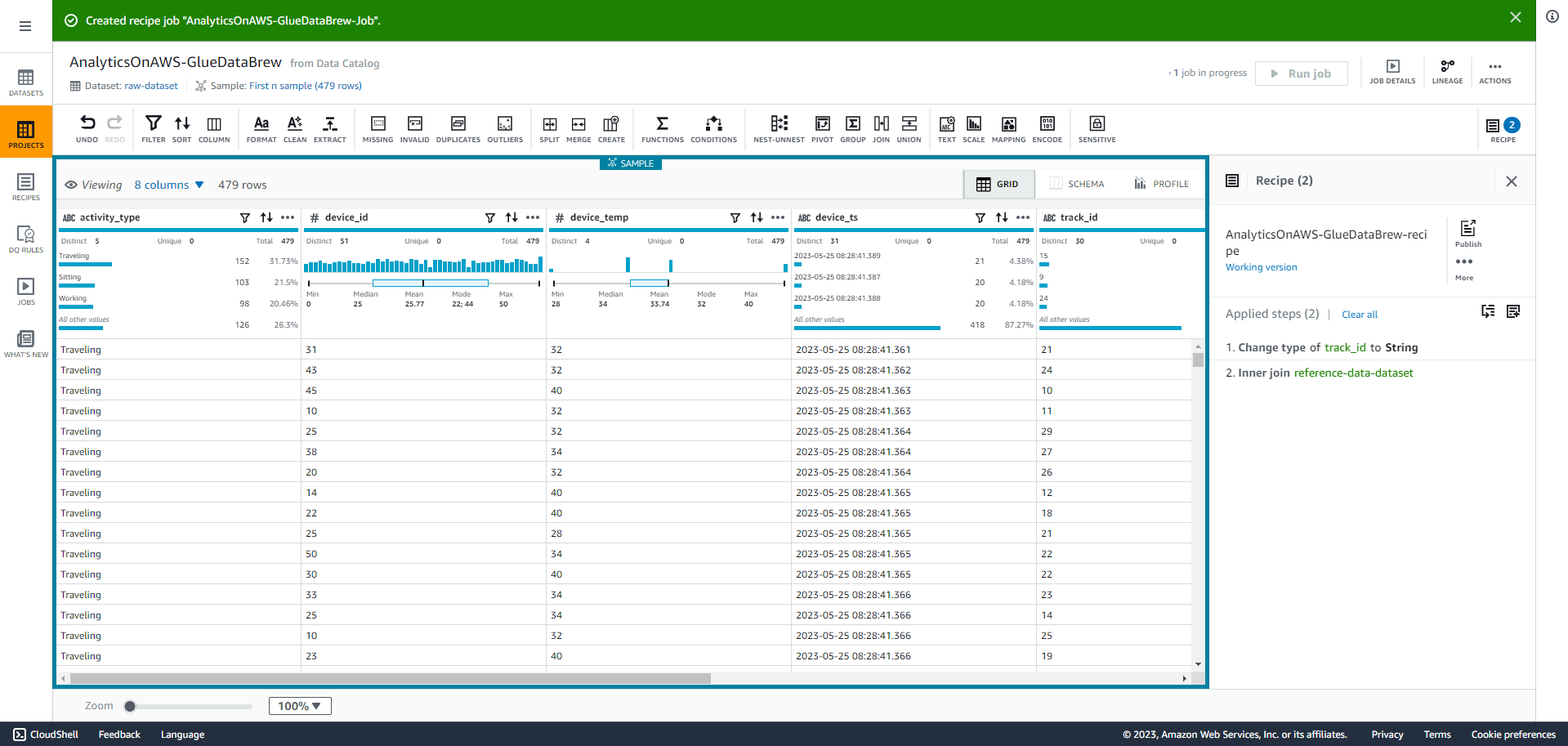Open the Duplicates tool
Image resolution: width=1568 pixels, height=746 pixels.
(x=458, y=129)
